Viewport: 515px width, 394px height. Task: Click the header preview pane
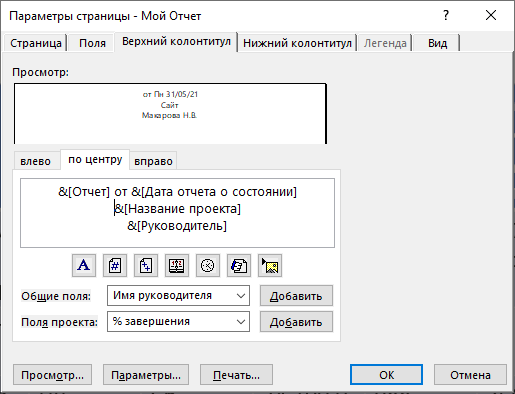pos(170,114)
